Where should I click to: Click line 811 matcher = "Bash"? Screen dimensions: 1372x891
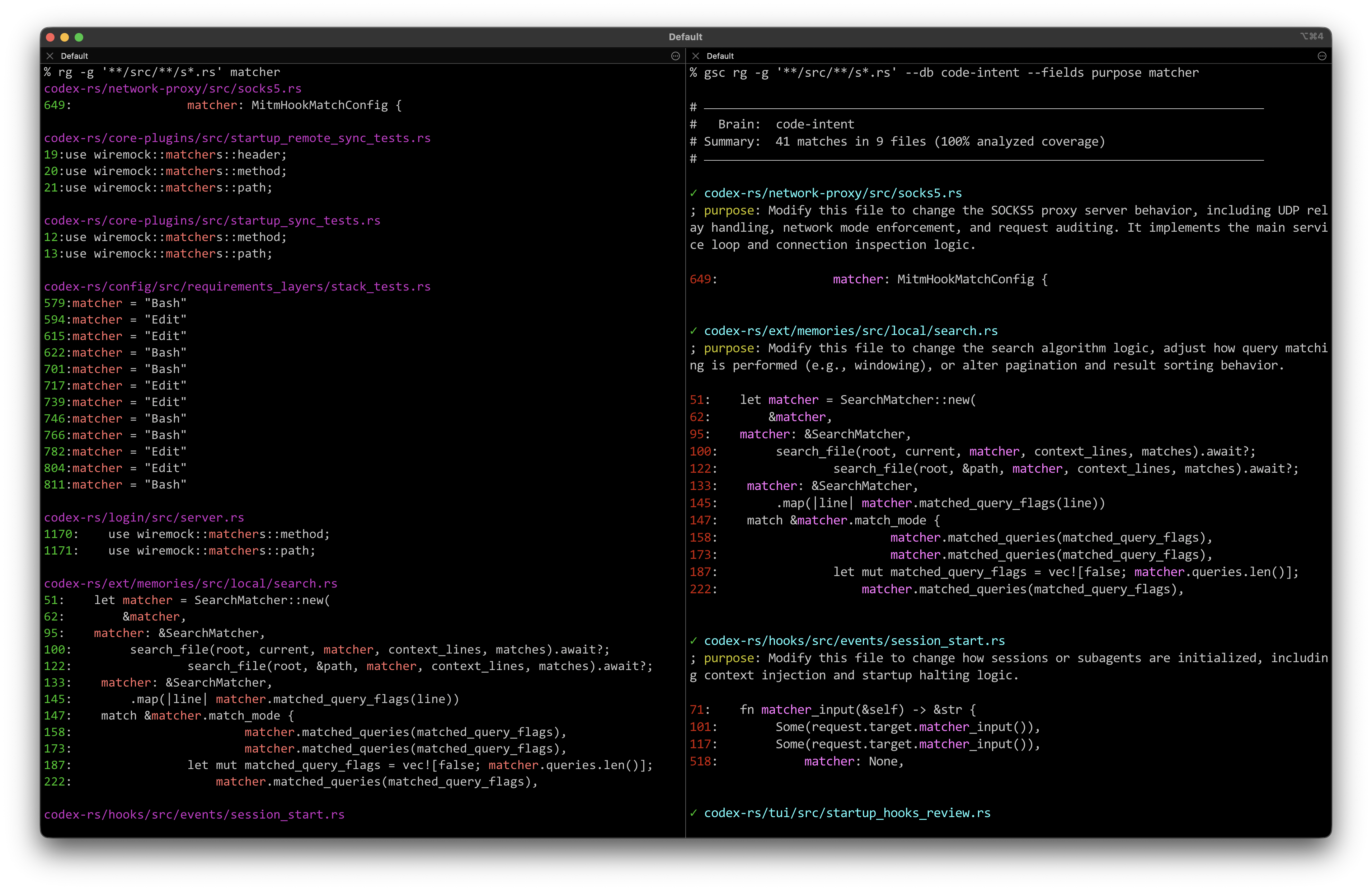(115, 485)
